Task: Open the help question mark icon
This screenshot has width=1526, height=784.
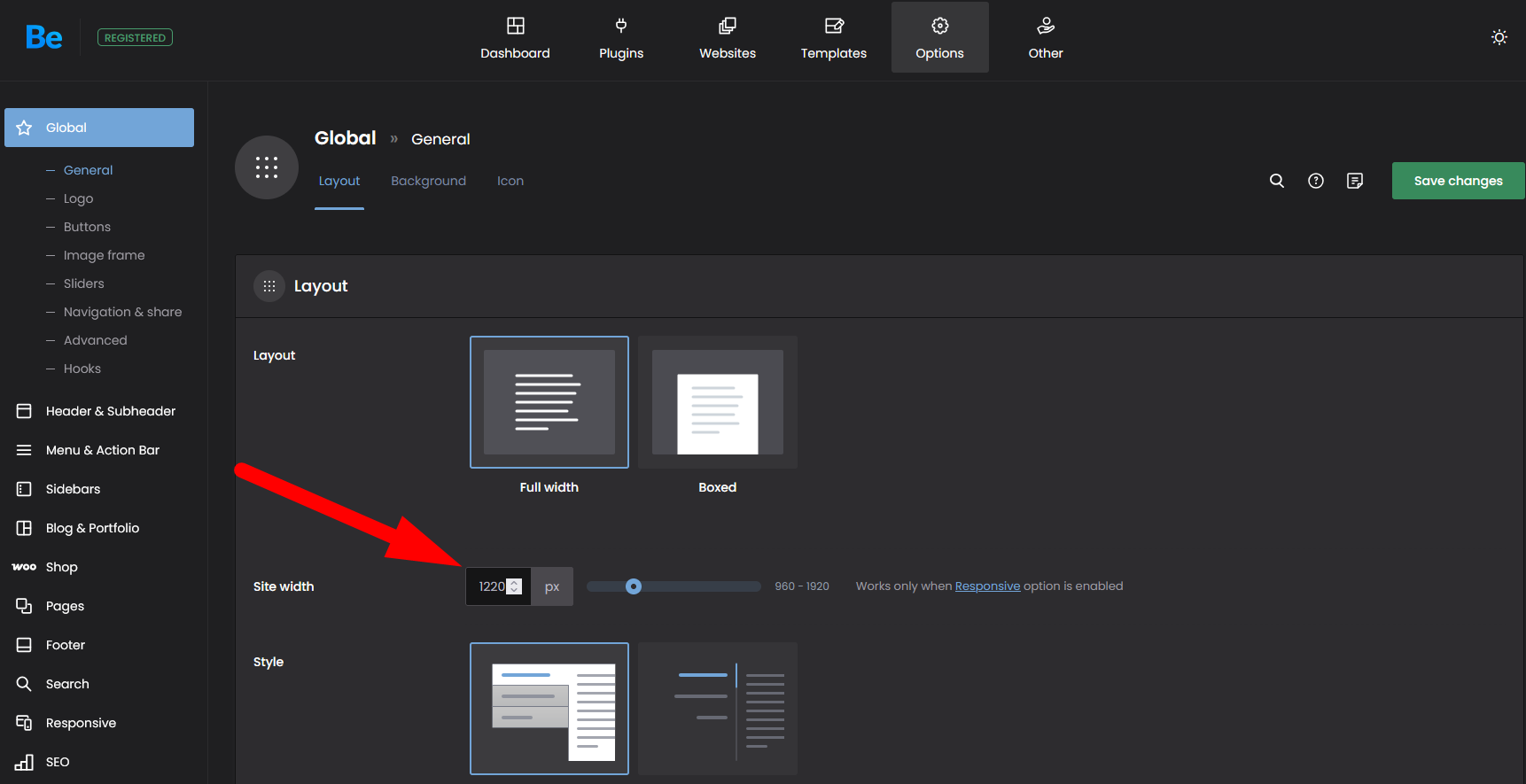Action: tap(1315, 181)
